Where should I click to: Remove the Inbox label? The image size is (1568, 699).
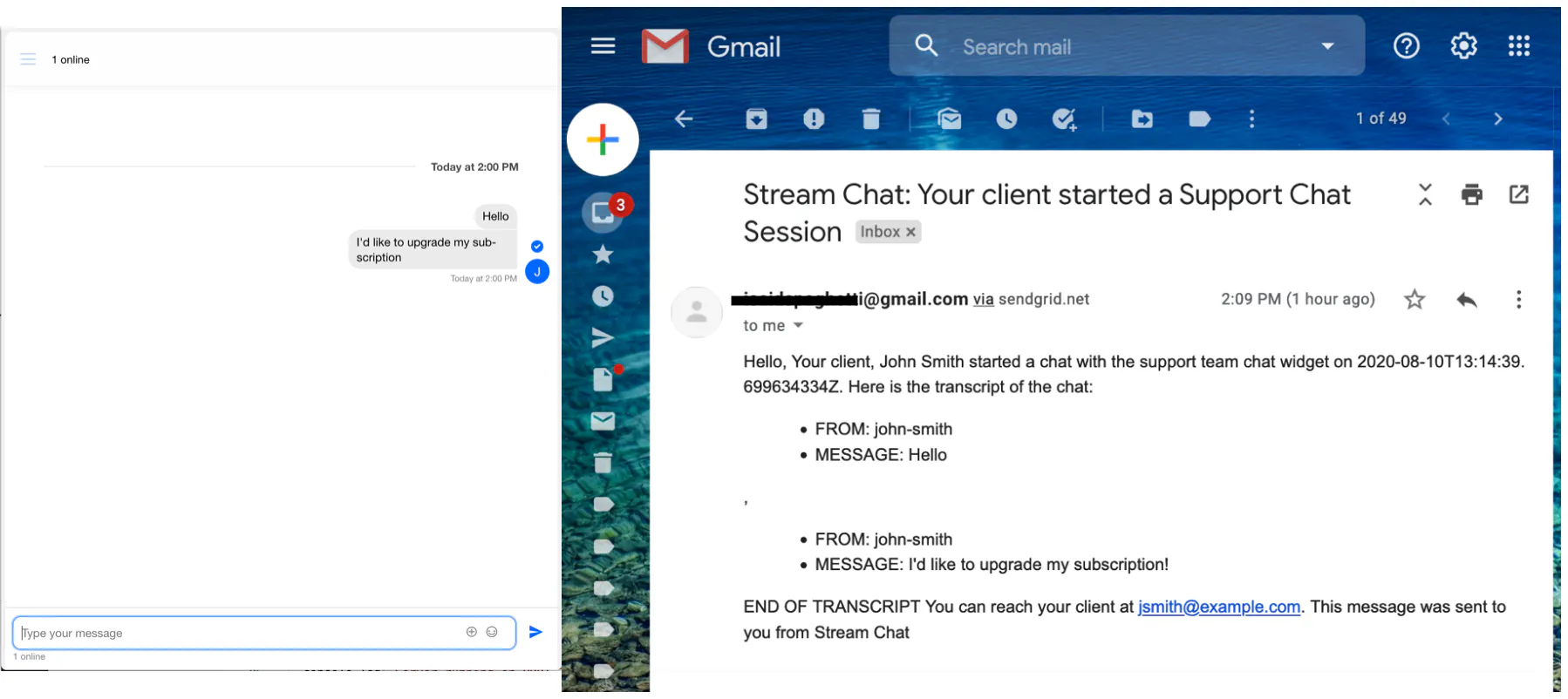[x=910, y=232]
